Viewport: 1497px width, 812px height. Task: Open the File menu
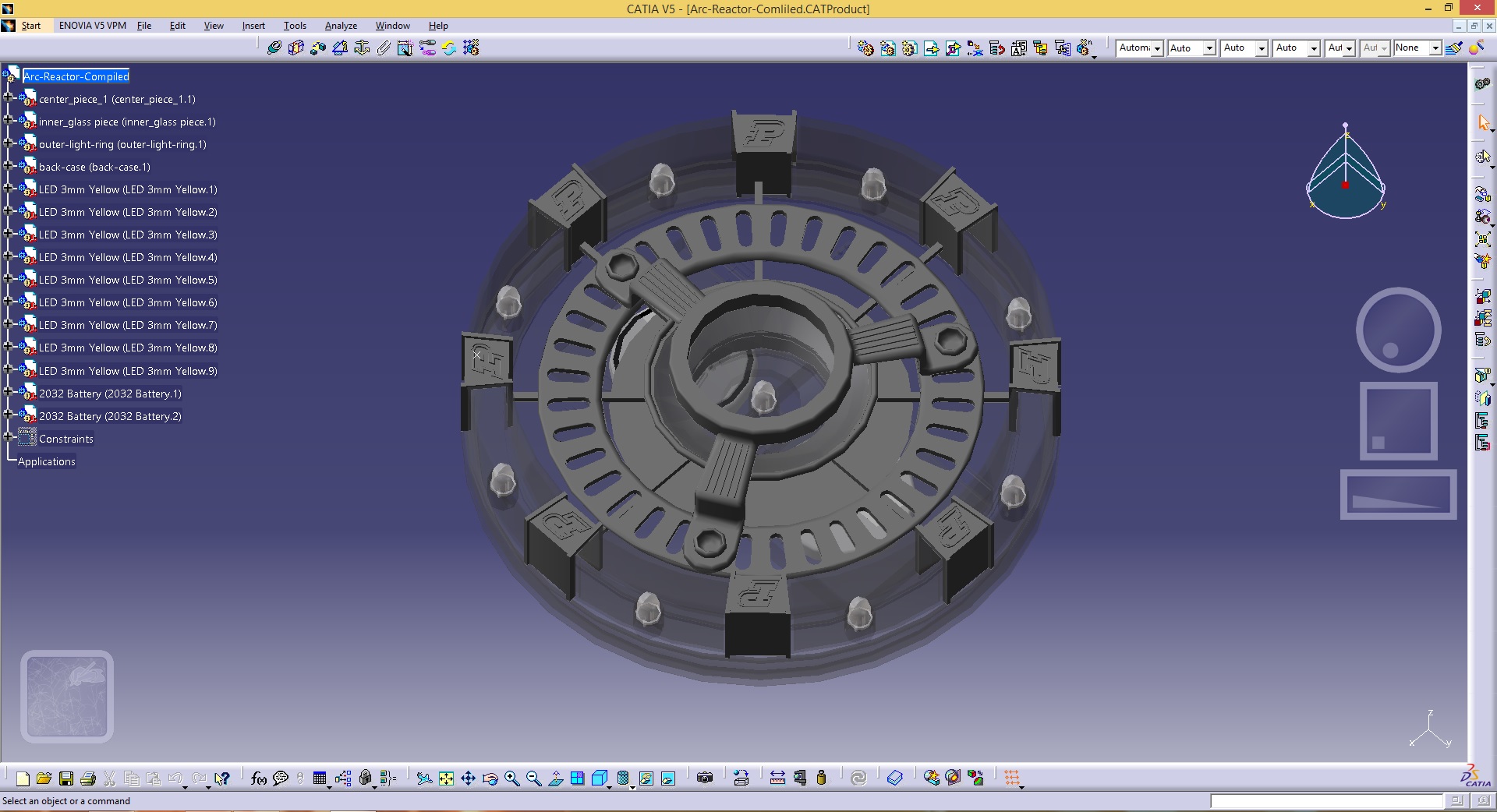(x=144, y=26)
